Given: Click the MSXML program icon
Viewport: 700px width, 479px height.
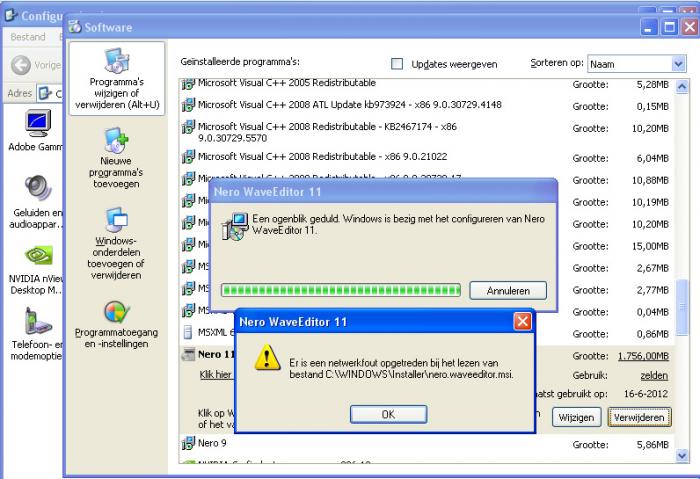Looking at the screenshot, I should tap(188, 333).
